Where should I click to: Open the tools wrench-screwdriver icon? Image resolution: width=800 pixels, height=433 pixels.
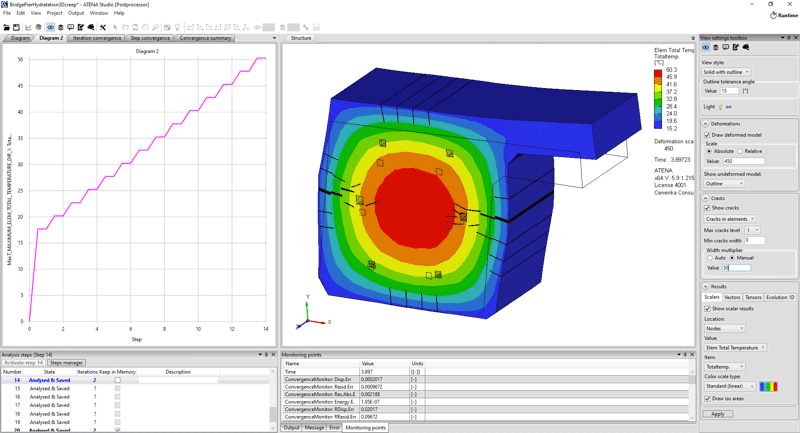click(x=103, y=28)
